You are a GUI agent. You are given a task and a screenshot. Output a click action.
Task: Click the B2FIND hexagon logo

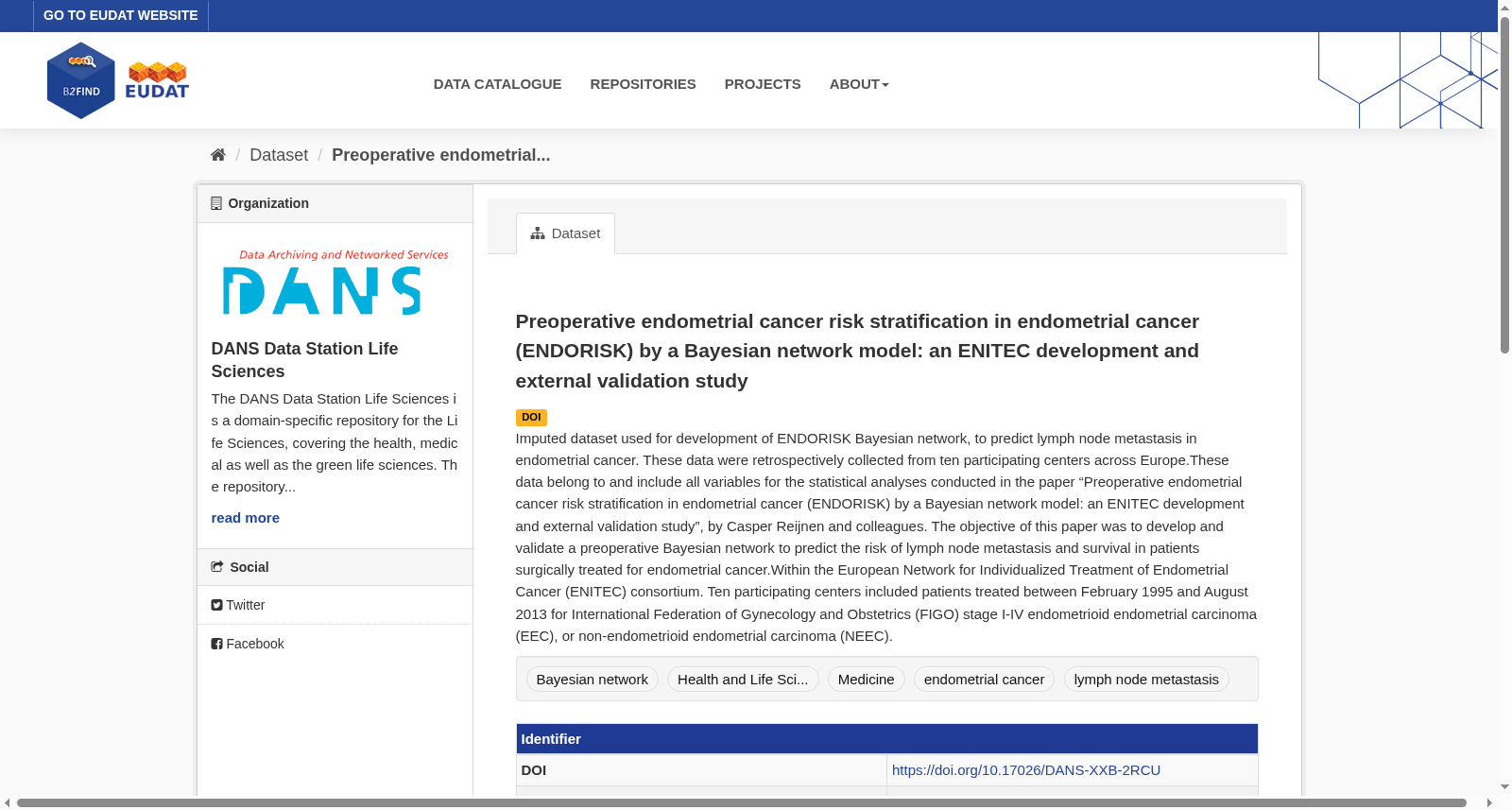point(81,80)
